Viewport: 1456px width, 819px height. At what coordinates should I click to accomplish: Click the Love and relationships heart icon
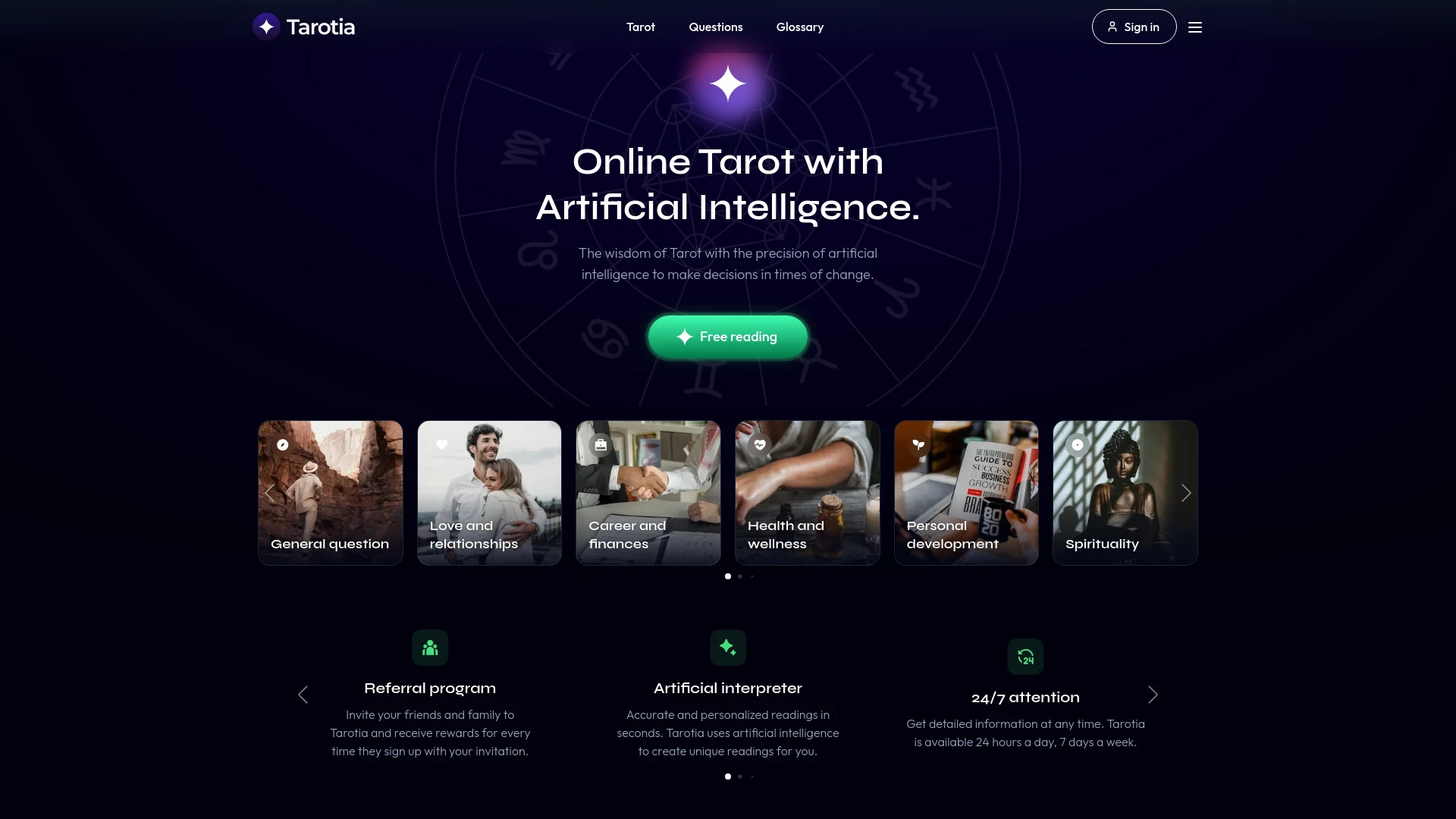click(442, 444)
